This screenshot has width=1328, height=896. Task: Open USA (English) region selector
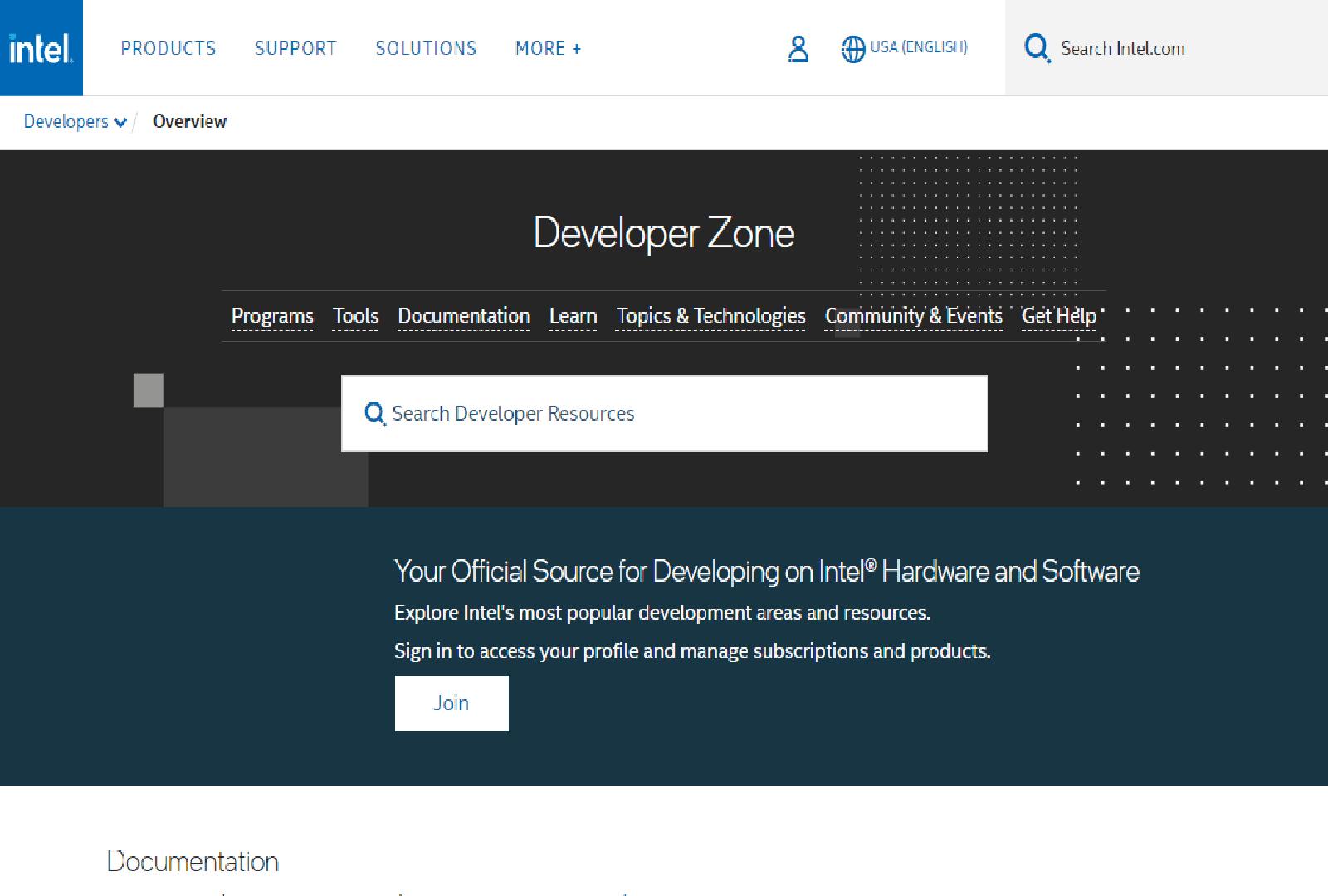[x=918, y=47]
